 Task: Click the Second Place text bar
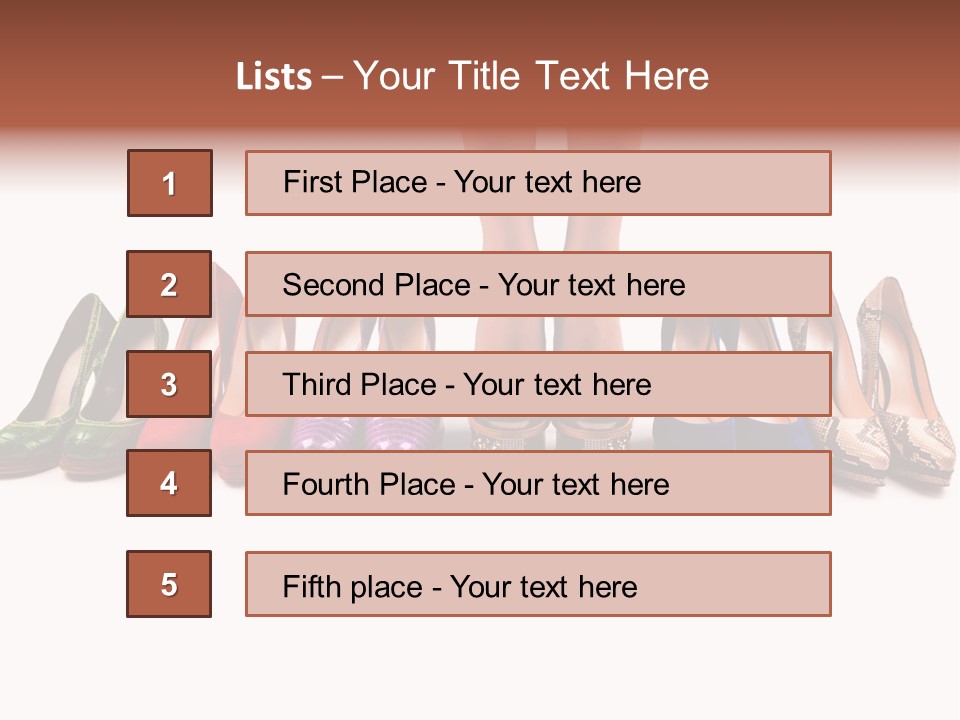tap(538, 284)
